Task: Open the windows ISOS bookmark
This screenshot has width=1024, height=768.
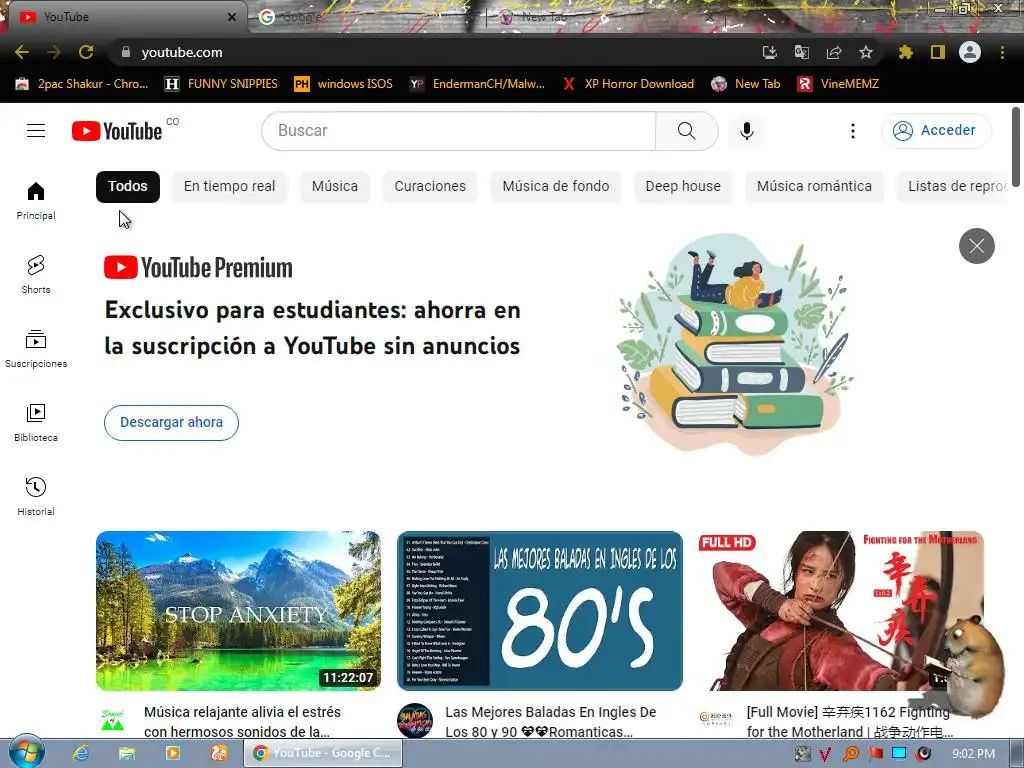Action: tap(344, 84)
